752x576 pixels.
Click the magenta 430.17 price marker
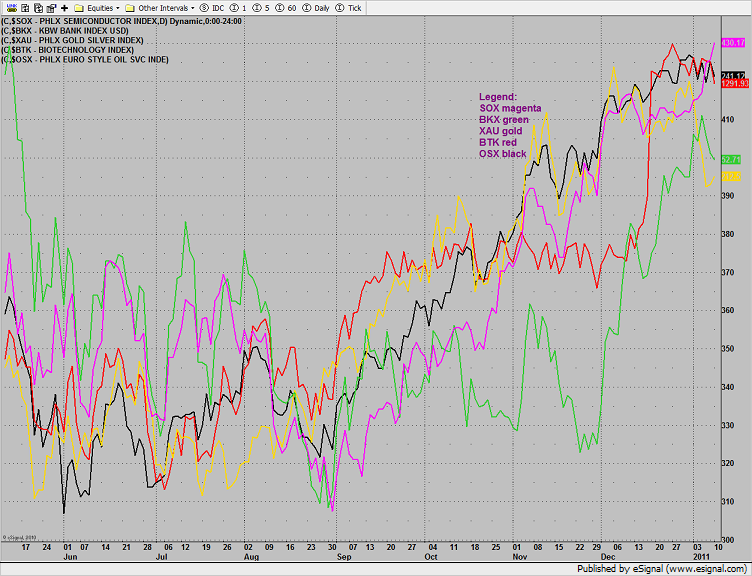pos(733,43)
